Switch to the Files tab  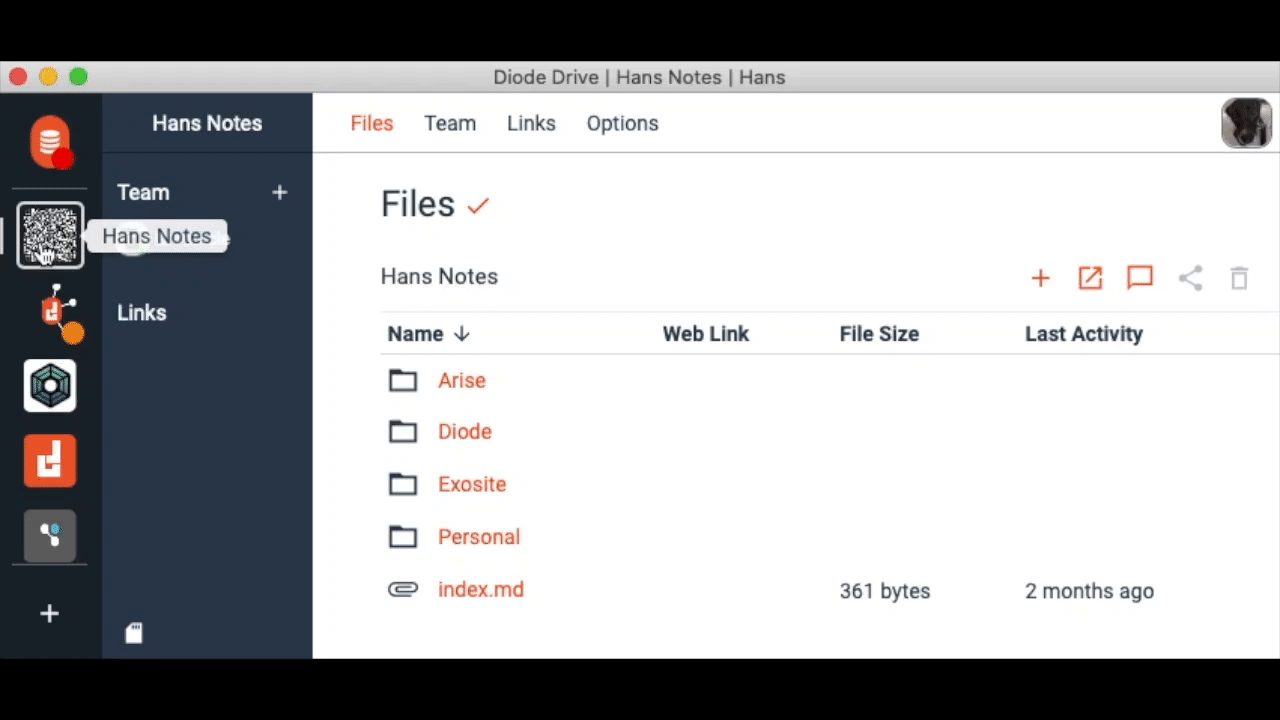(x=372, y=123)
